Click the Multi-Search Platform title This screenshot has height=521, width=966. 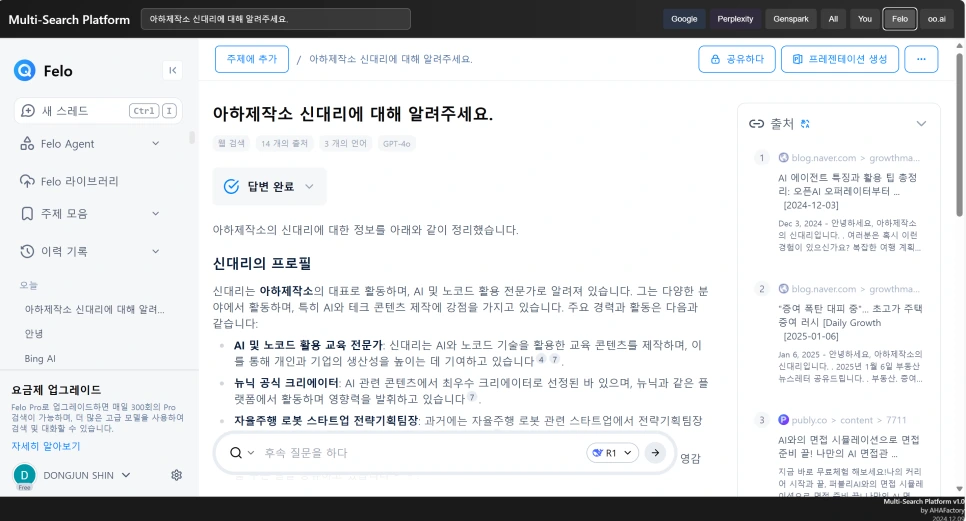click(x=69, y=20)
